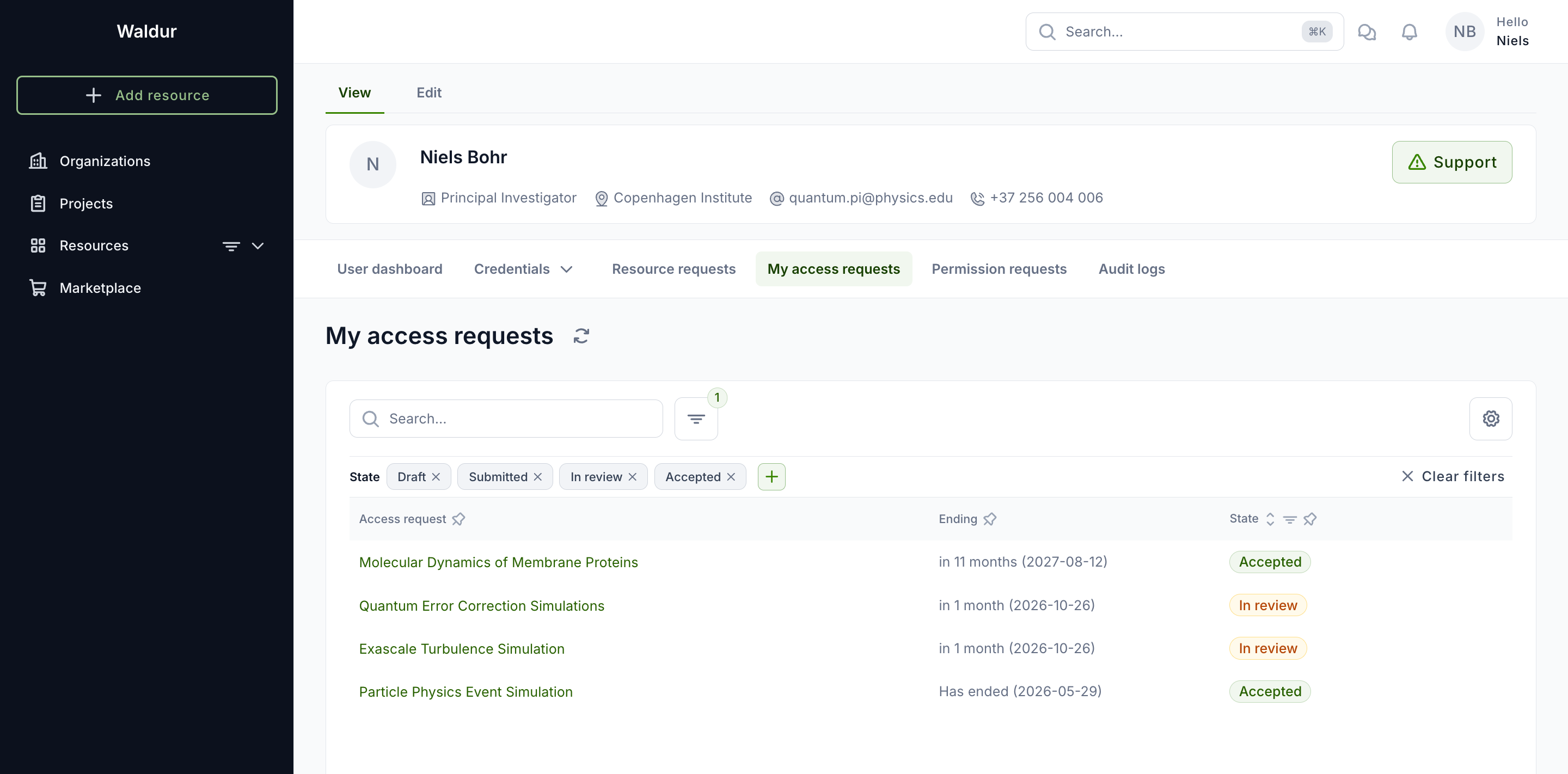Remove the Draft state filter

pyautogui.click(x=436, y=477)
